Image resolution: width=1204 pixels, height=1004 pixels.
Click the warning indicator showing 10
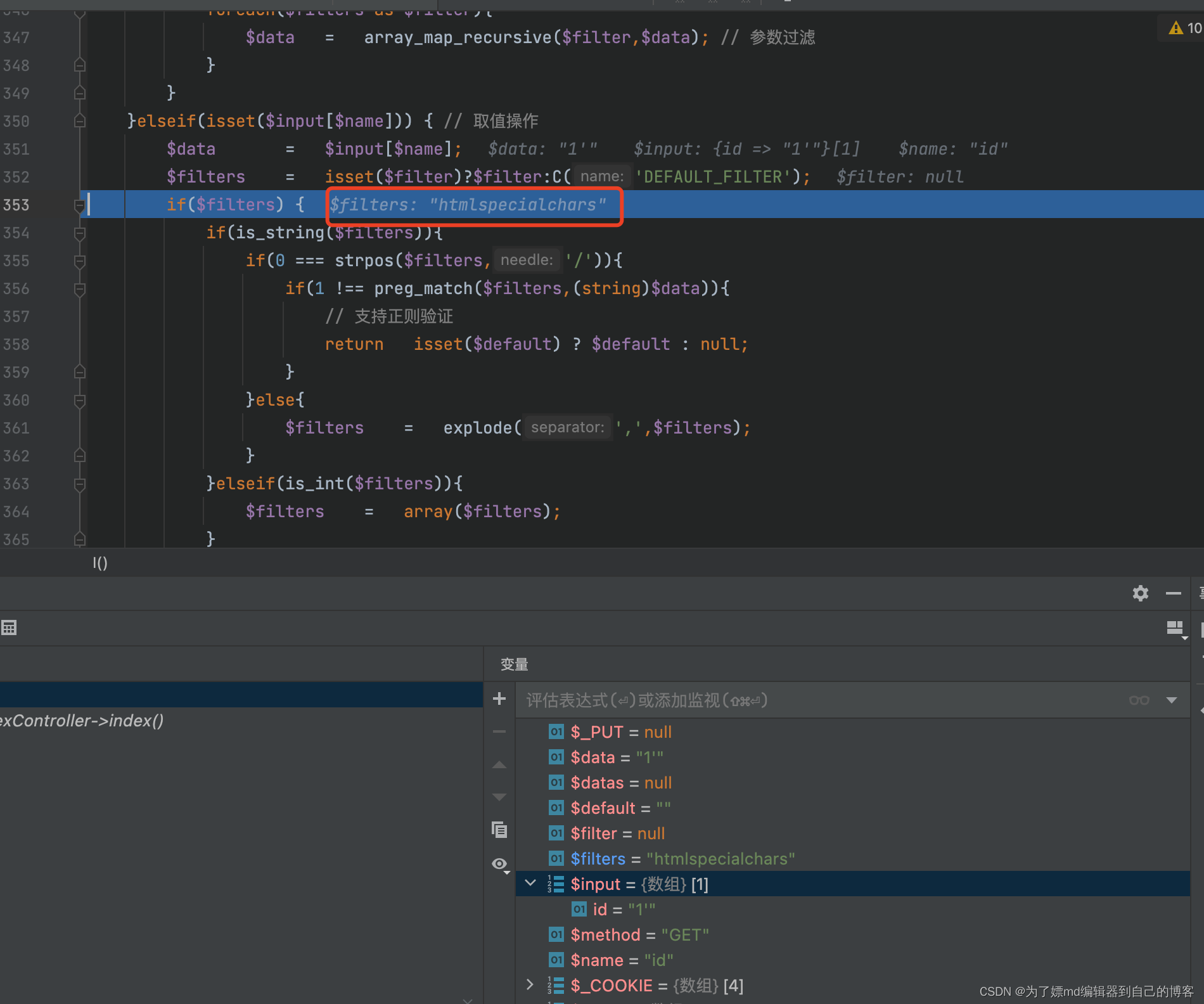pos(1185,28)
